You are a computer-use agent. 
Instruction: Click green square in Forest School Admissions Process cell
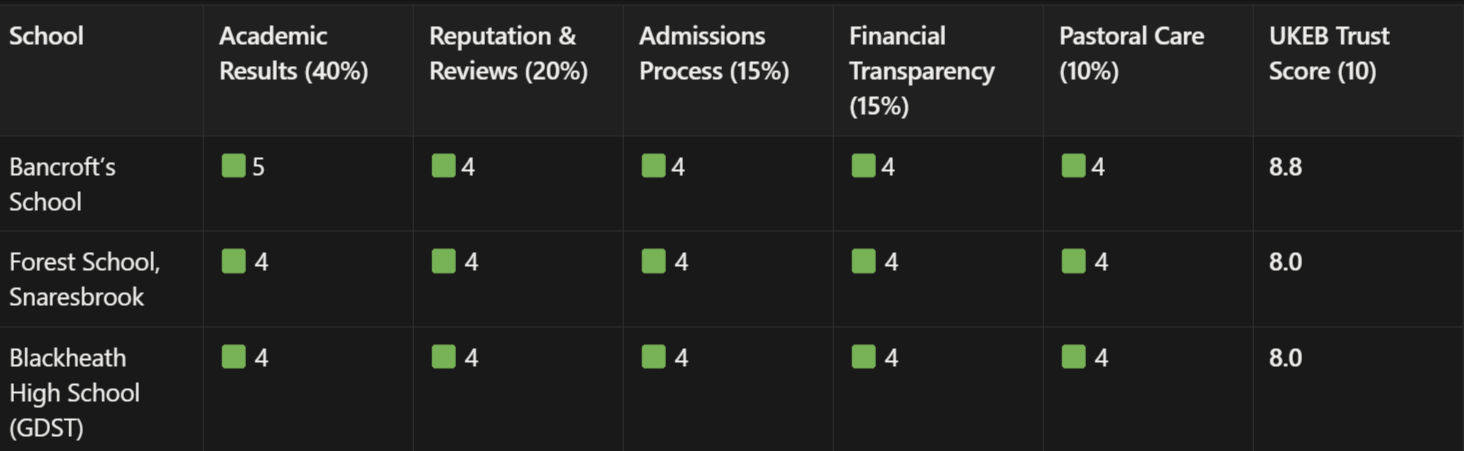(653, 262)
